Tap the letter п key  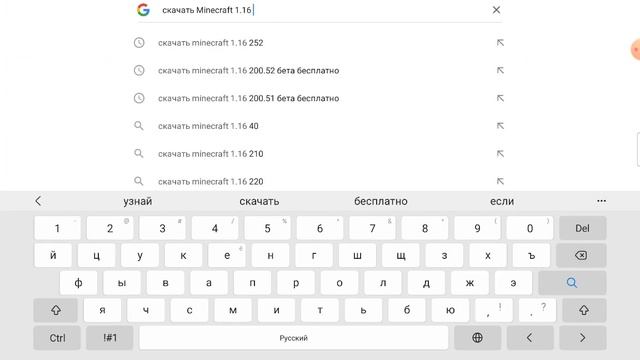pyautogui.click(x=252, y=283)
